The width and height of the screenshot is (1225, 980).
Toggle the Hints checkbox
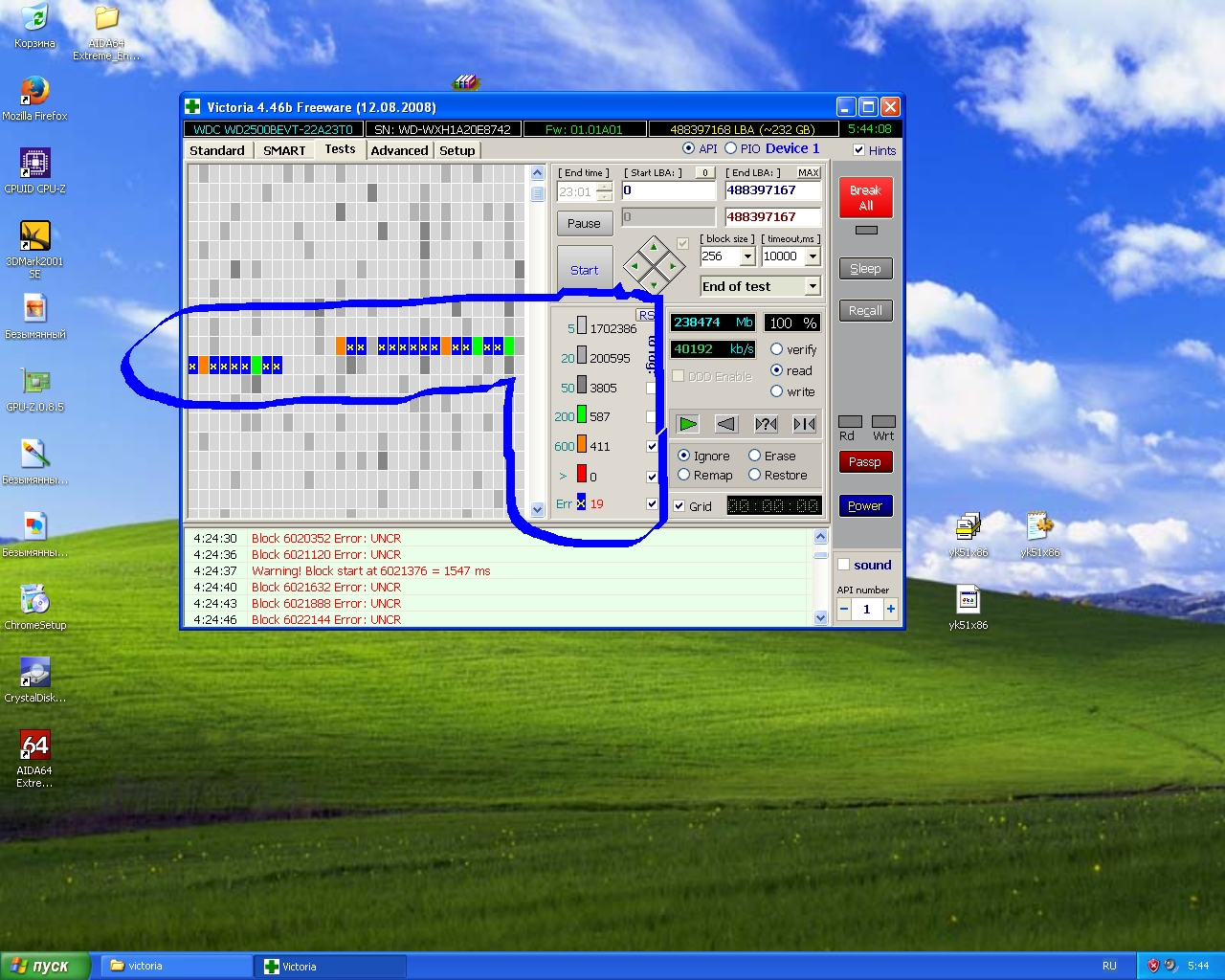click(x=858, y=150)
